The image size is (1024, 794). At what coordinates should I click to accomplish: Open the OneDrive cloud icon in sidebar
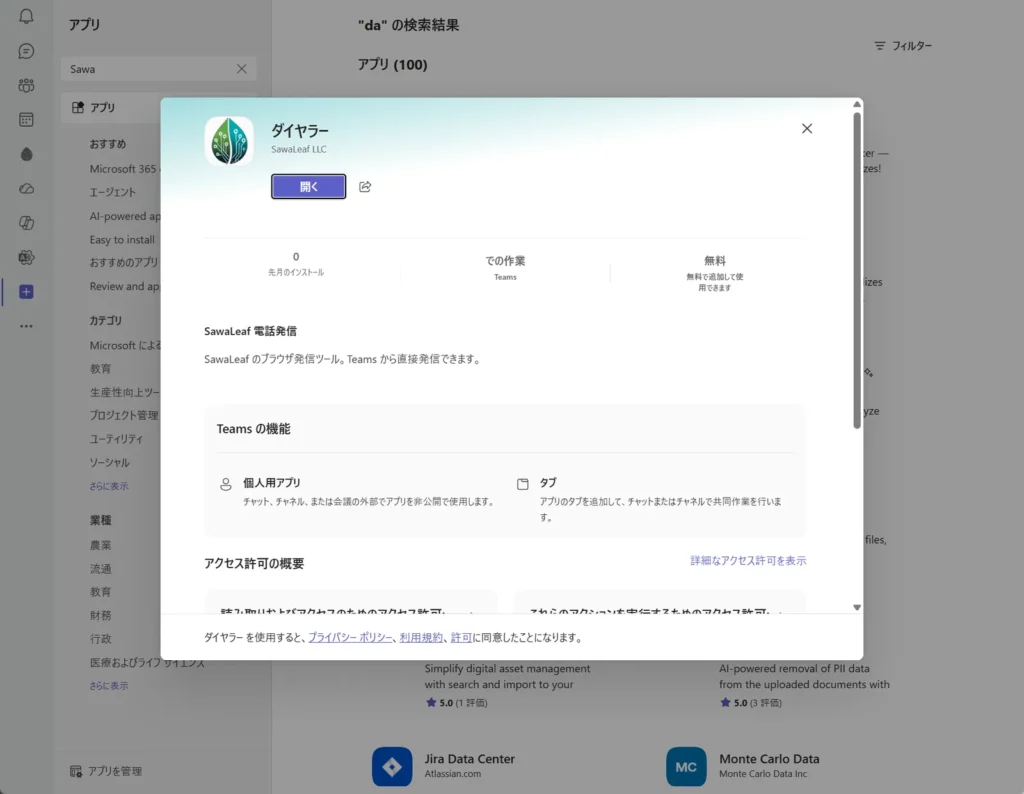26,189
